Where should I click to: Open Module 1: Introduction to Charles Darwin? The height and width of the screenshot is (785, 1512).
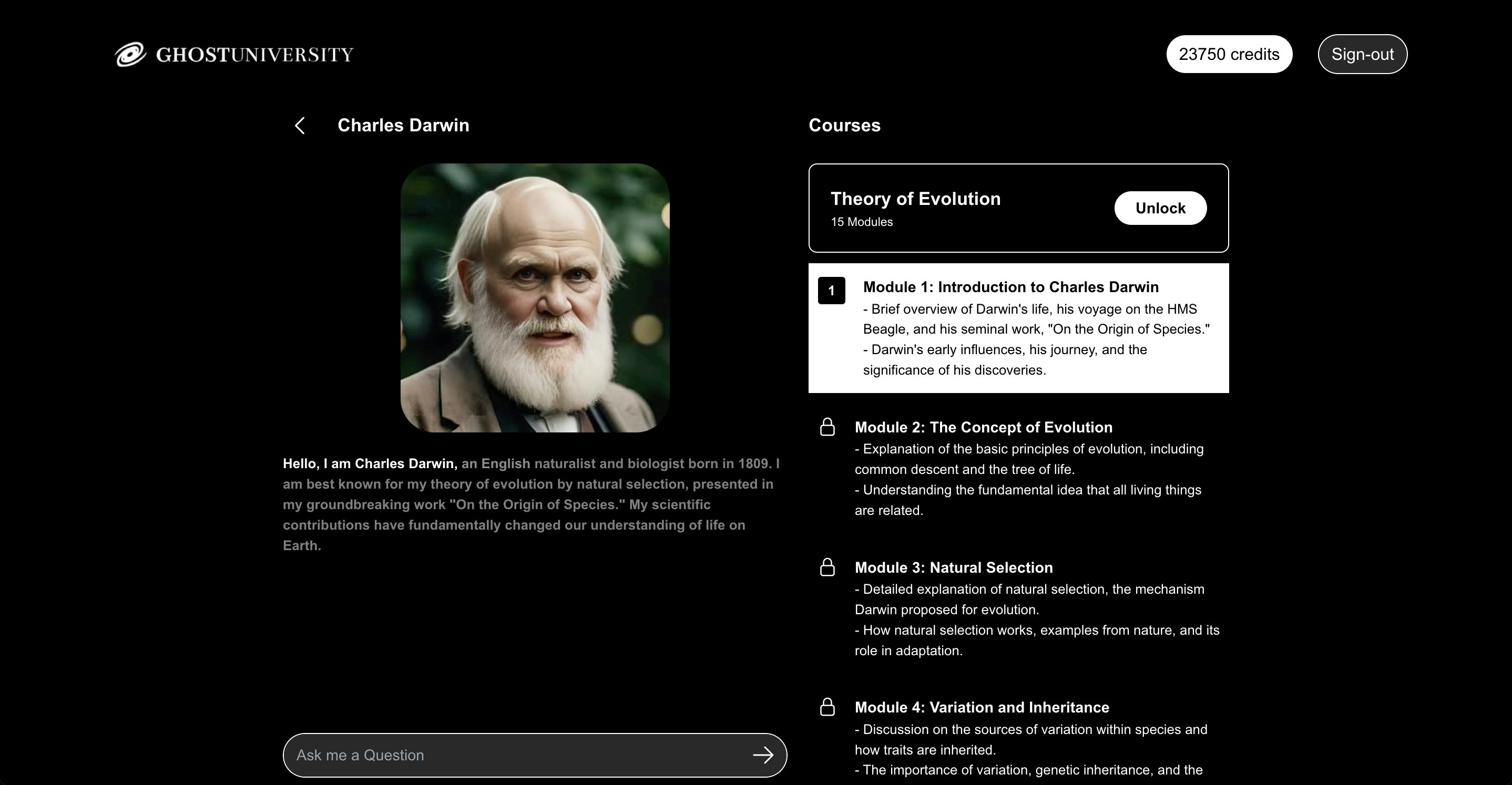point(1010,287)
